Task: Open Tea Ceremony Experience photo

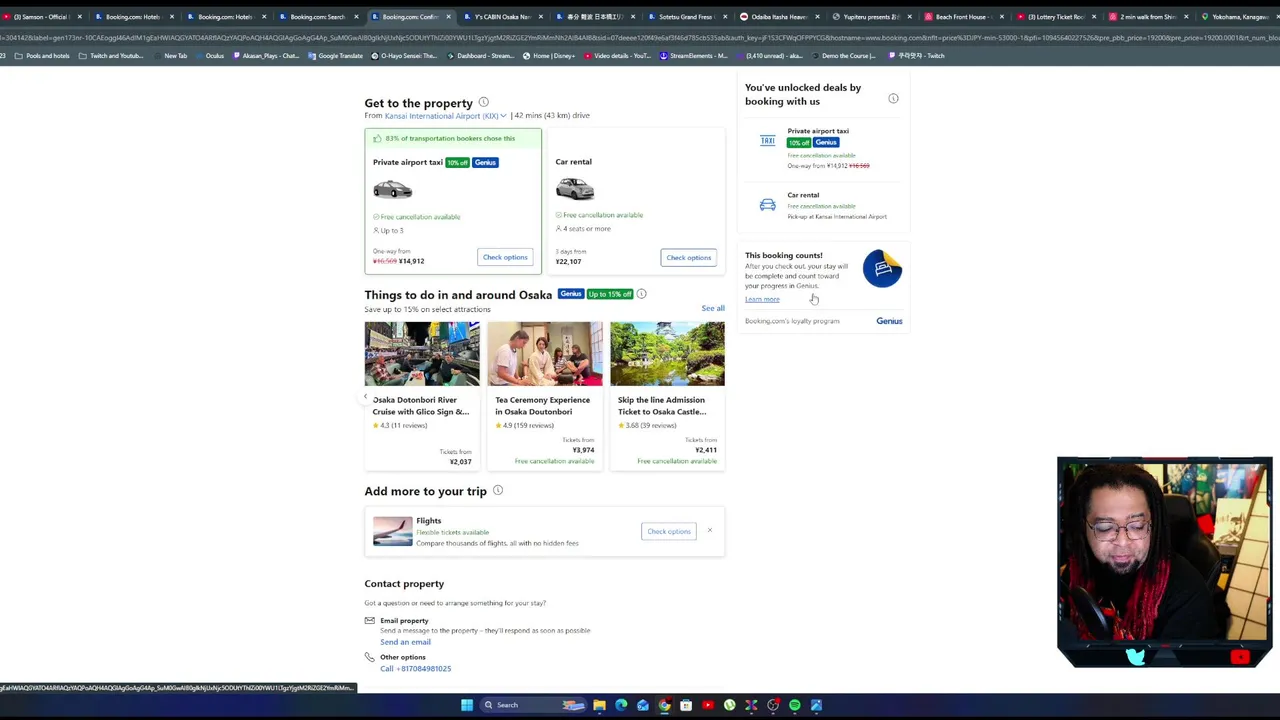Action: click(x=545, y=354)
